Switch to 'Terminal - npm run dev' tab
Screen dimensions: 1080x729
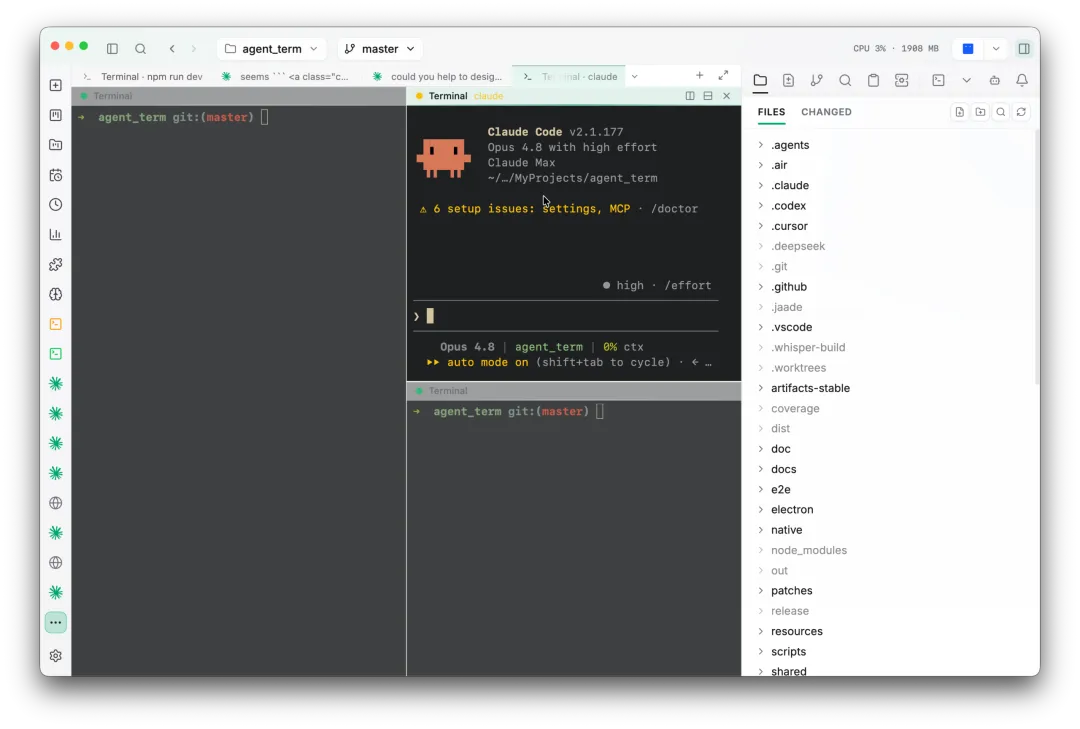click(x=143, y=76)
